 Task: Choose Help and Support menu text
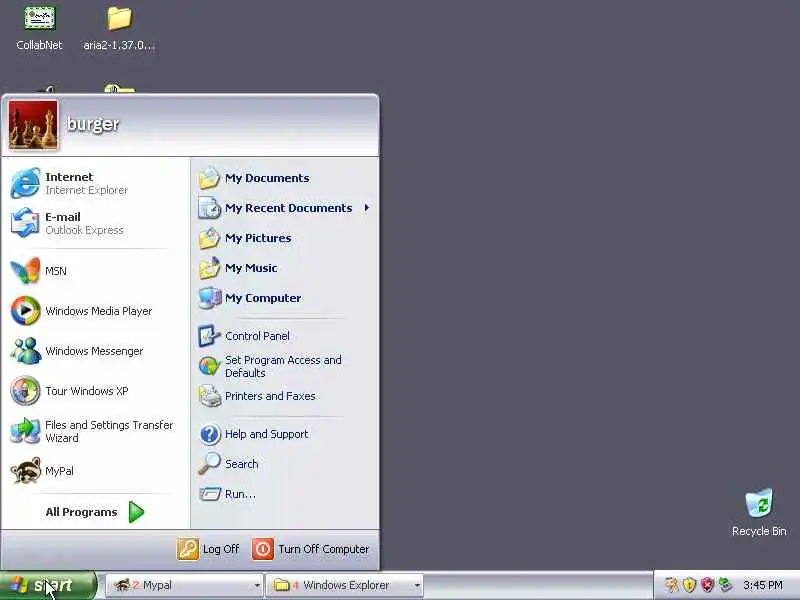coord(266,434)
